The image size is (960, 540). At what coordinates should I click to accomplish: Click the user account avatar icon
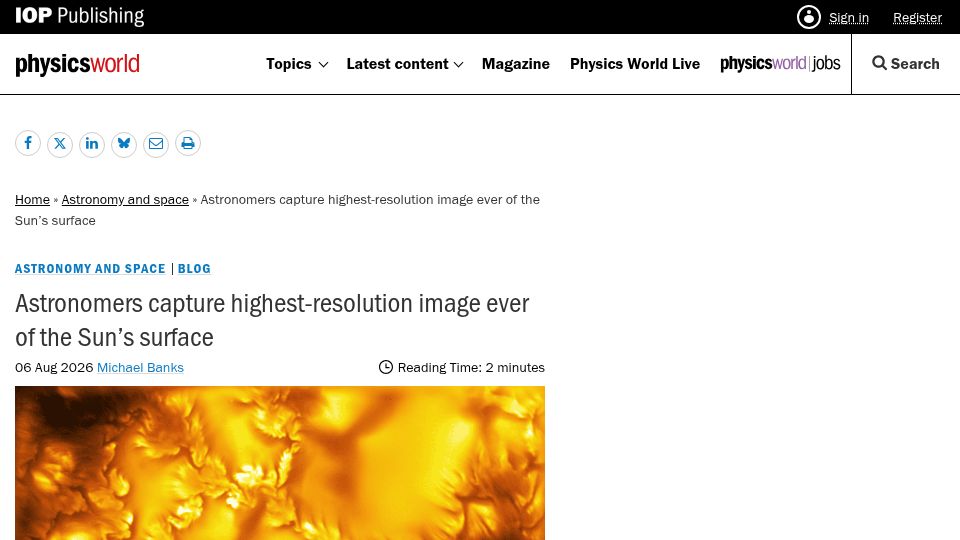(x=809, y=17)
